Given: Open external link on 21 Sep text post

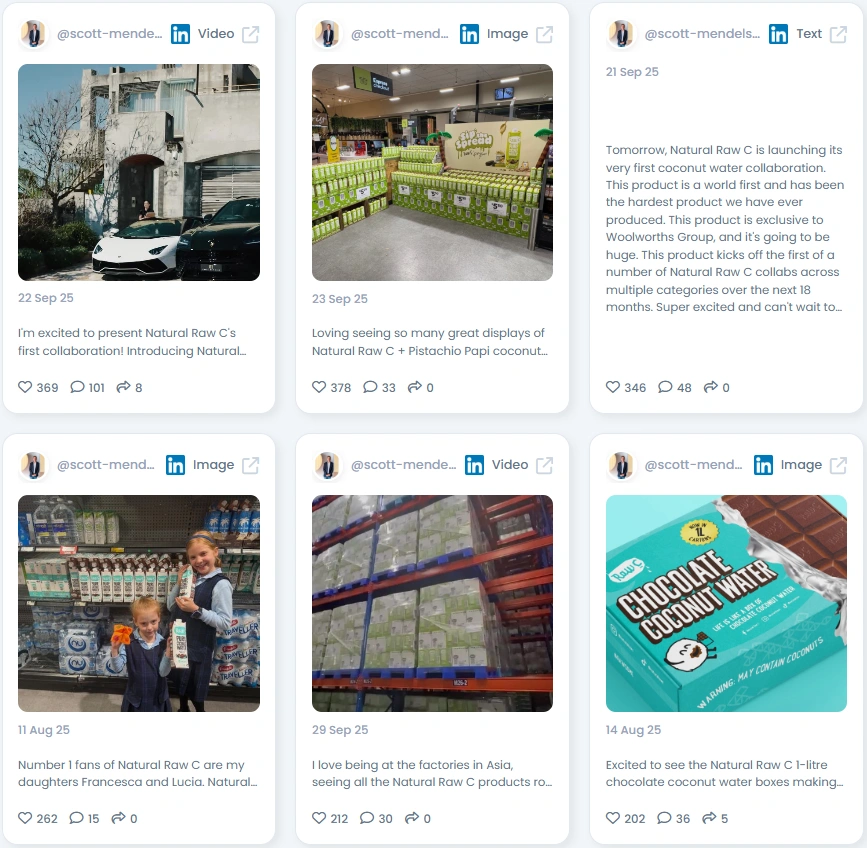Looking at the screenshot, I should tap(838, 34).
